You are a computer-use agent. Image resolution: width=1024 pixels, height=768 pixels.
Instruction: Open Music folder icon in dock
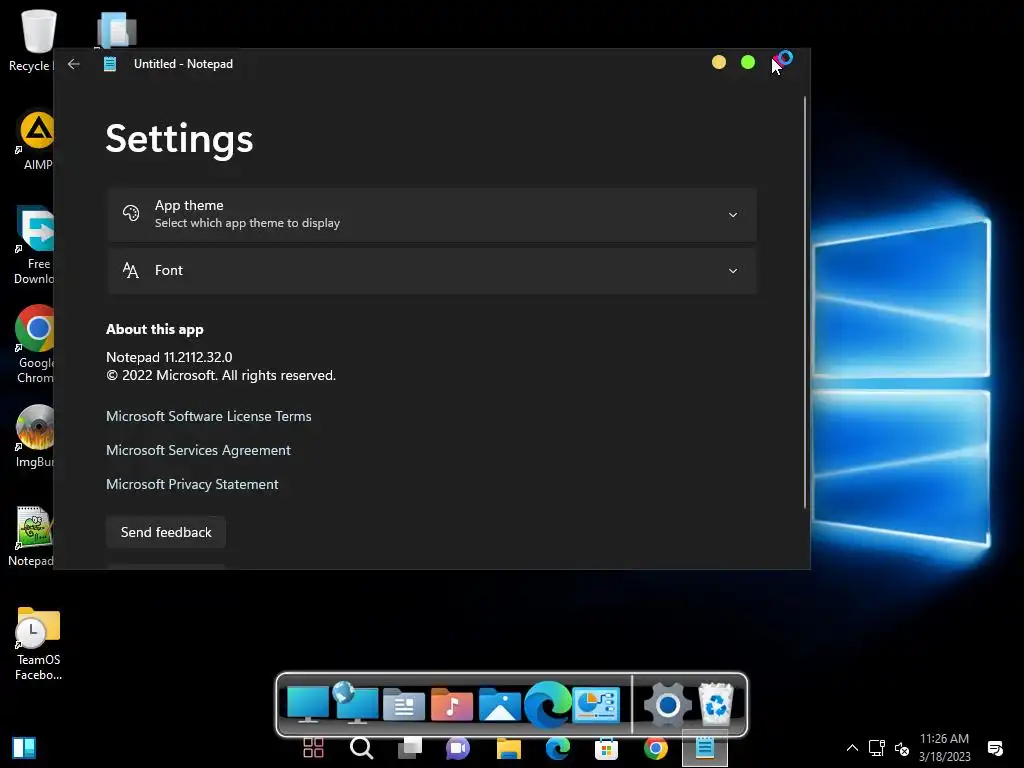451,704
